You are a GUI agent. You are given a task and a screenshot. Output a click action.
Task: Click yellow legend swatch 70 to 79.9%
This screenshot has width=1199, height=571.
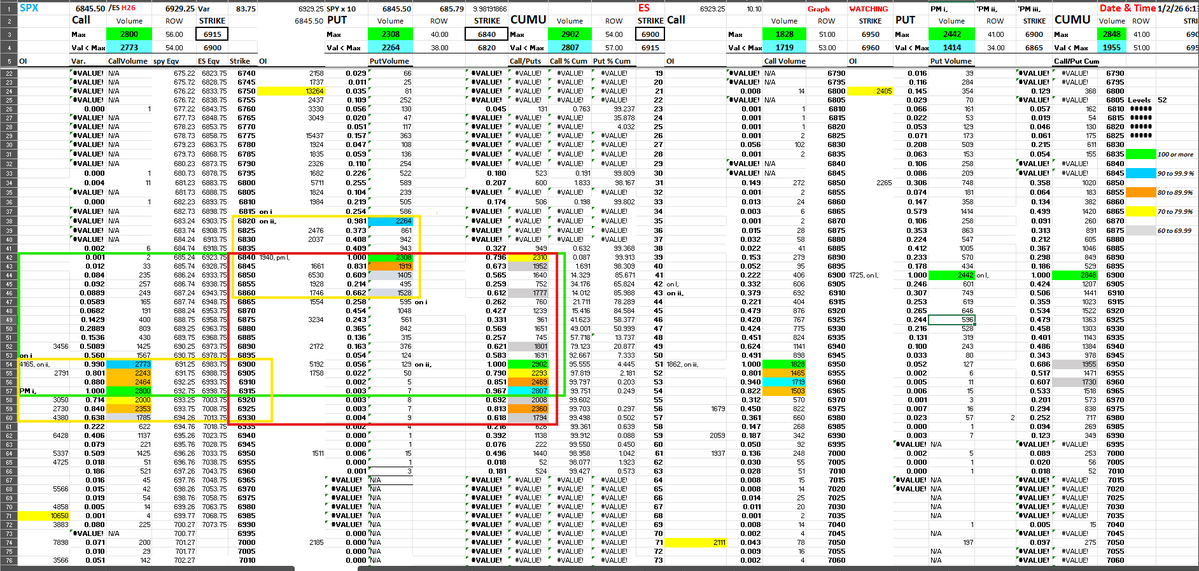click(1141, 213)
